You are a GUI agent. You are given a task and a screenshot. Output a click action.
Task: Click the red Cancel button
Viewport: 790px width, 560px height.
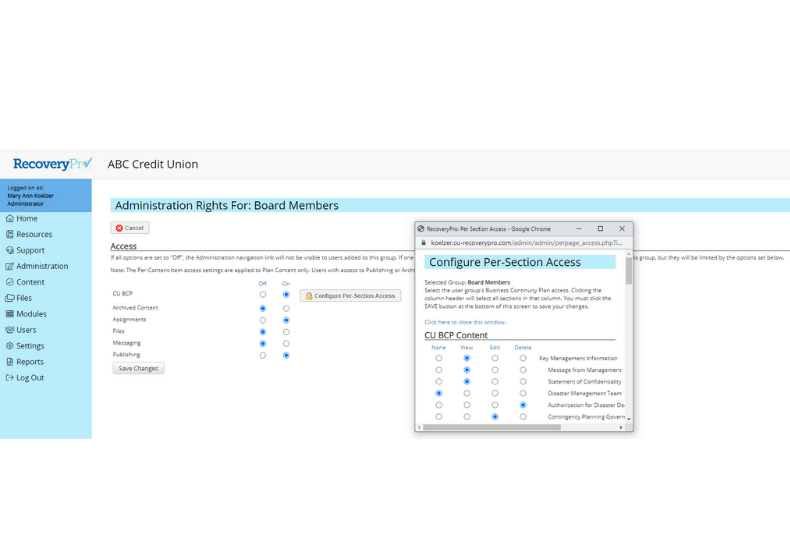tap(130, 228)
